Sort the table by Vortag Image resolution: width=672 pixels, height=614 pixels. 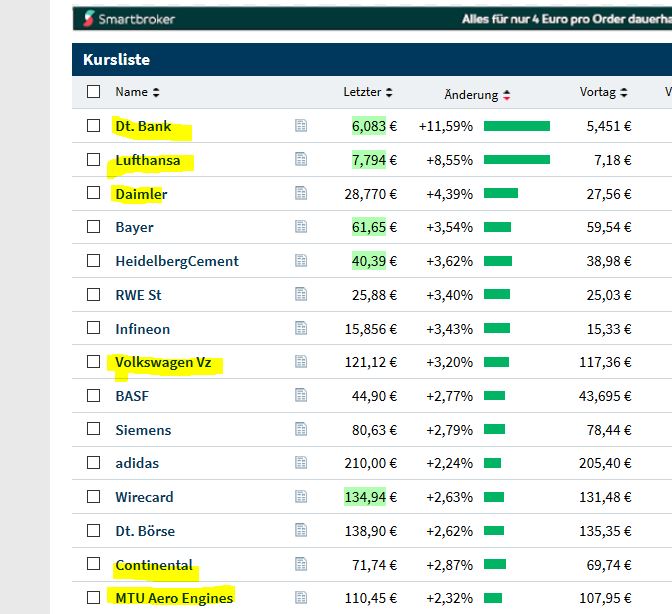[603, 92]
